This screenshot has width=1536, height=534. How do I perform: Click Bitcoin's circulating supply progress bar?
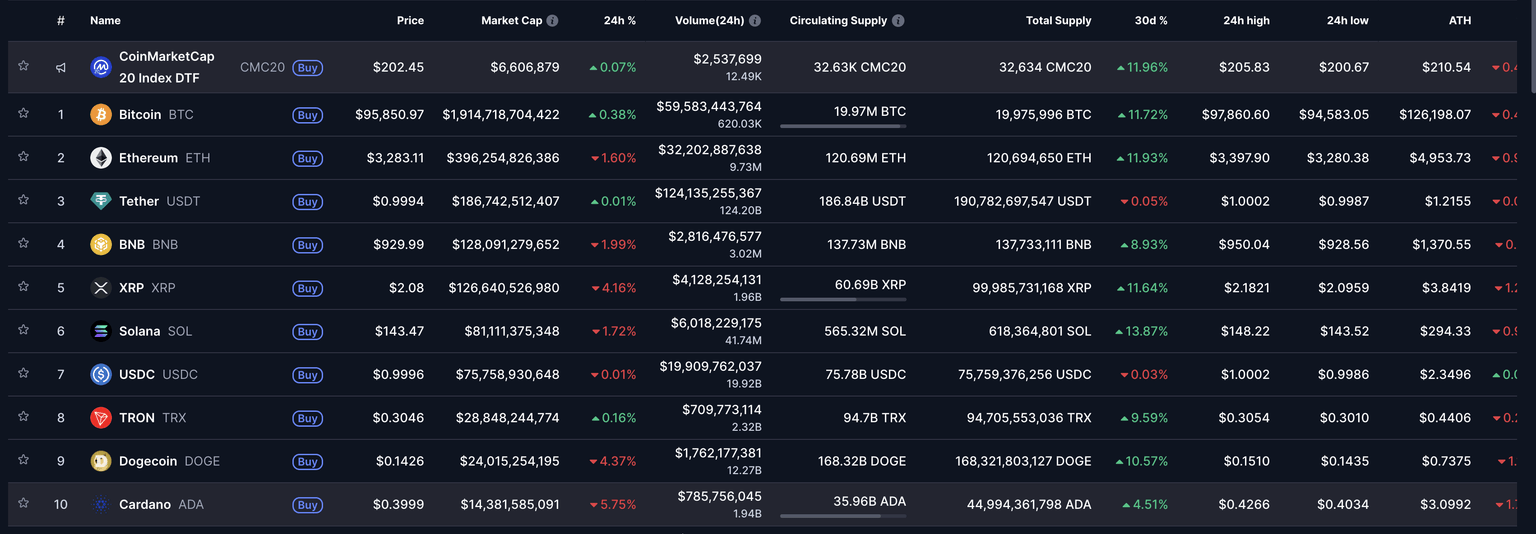[842, 126]
